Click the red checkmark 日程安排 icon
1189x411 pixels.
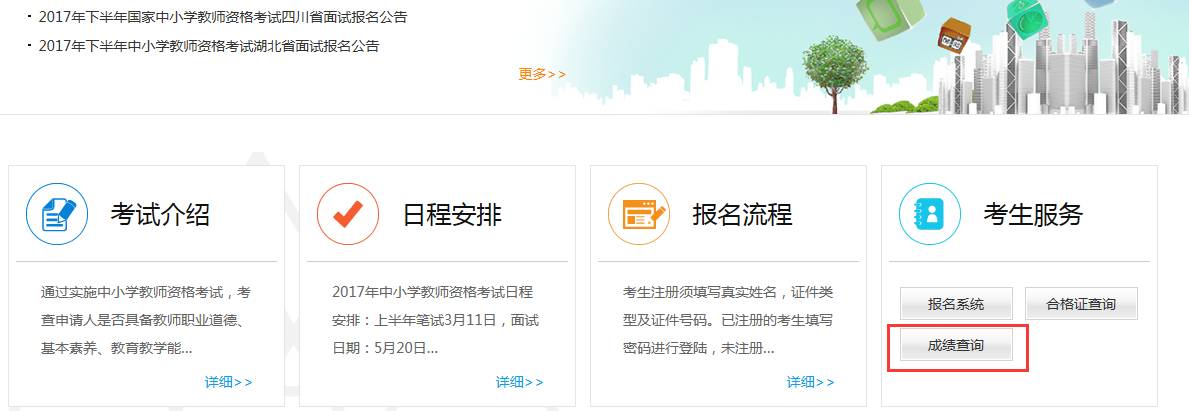(x=348, y=215)
